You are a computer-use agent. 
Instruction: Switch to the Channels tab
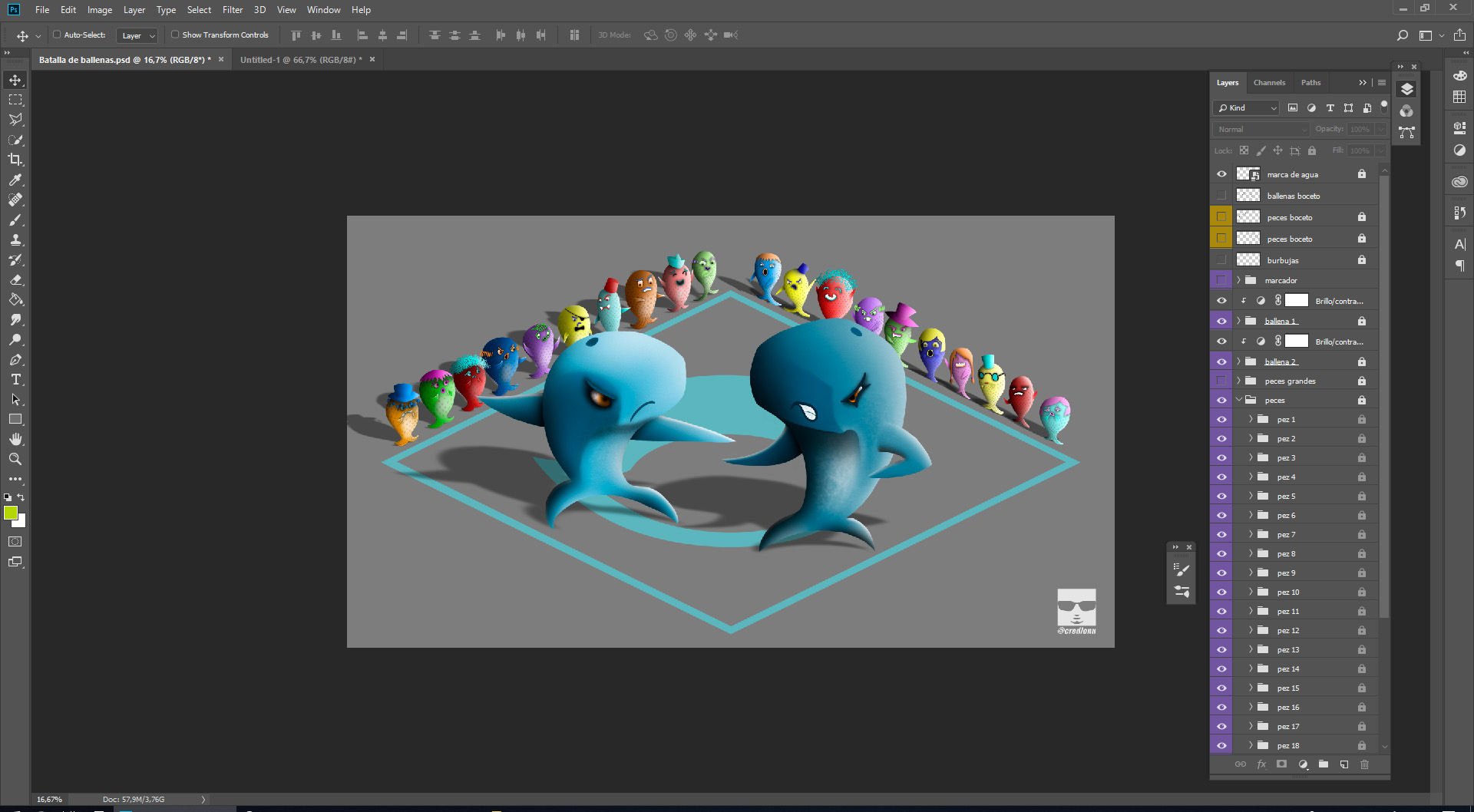pos(1269,83)
